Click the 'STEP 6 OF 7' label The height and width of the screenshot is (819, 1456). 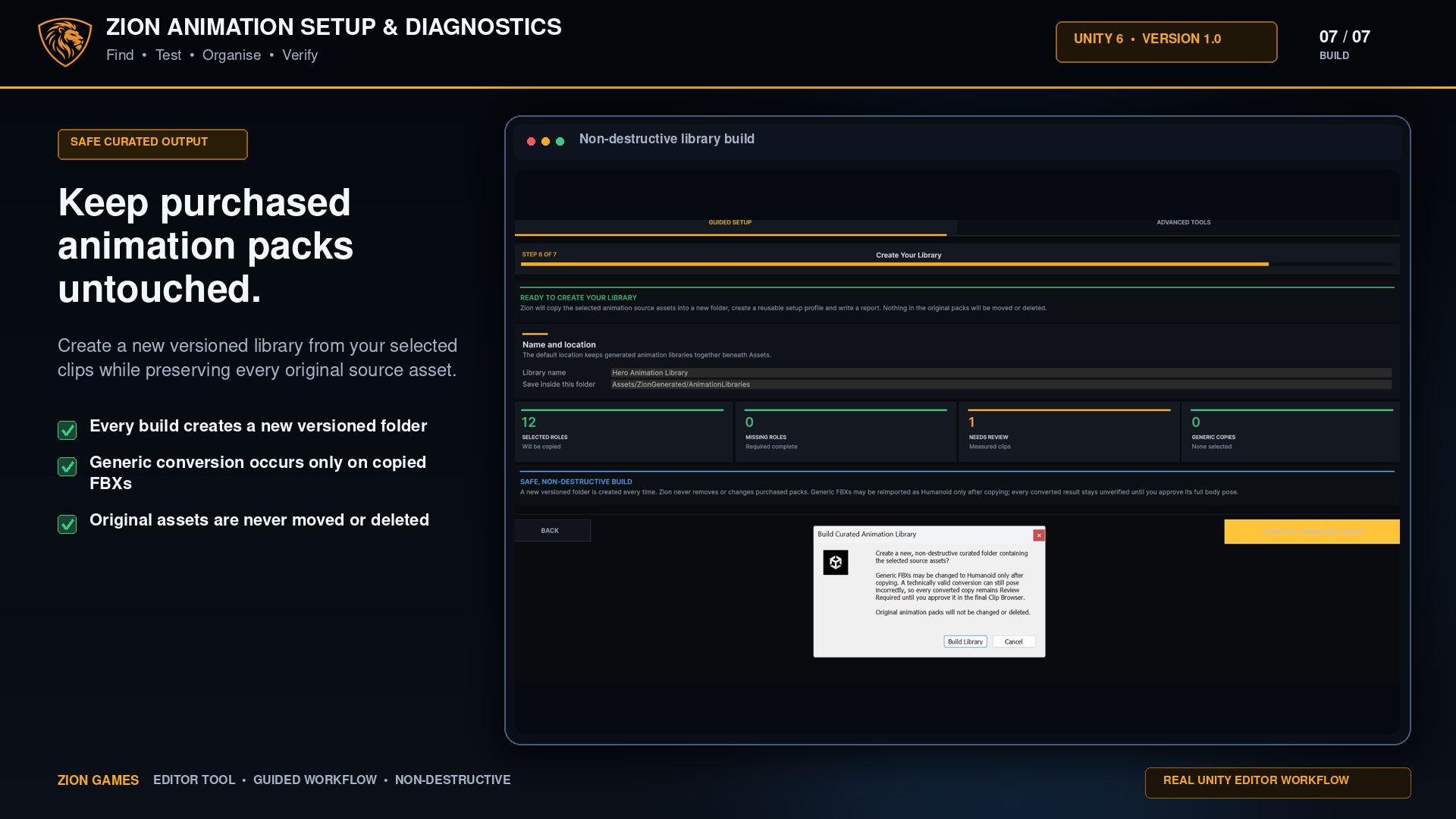539,255
